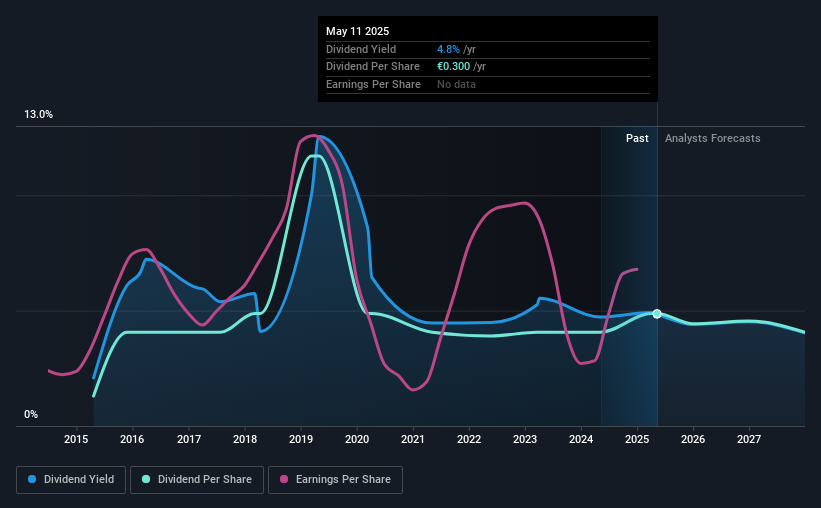The width and height of the screenshot is (821, 508).
Task: Toggle the Dividend Per Share legend button
Action: point(197,480)
